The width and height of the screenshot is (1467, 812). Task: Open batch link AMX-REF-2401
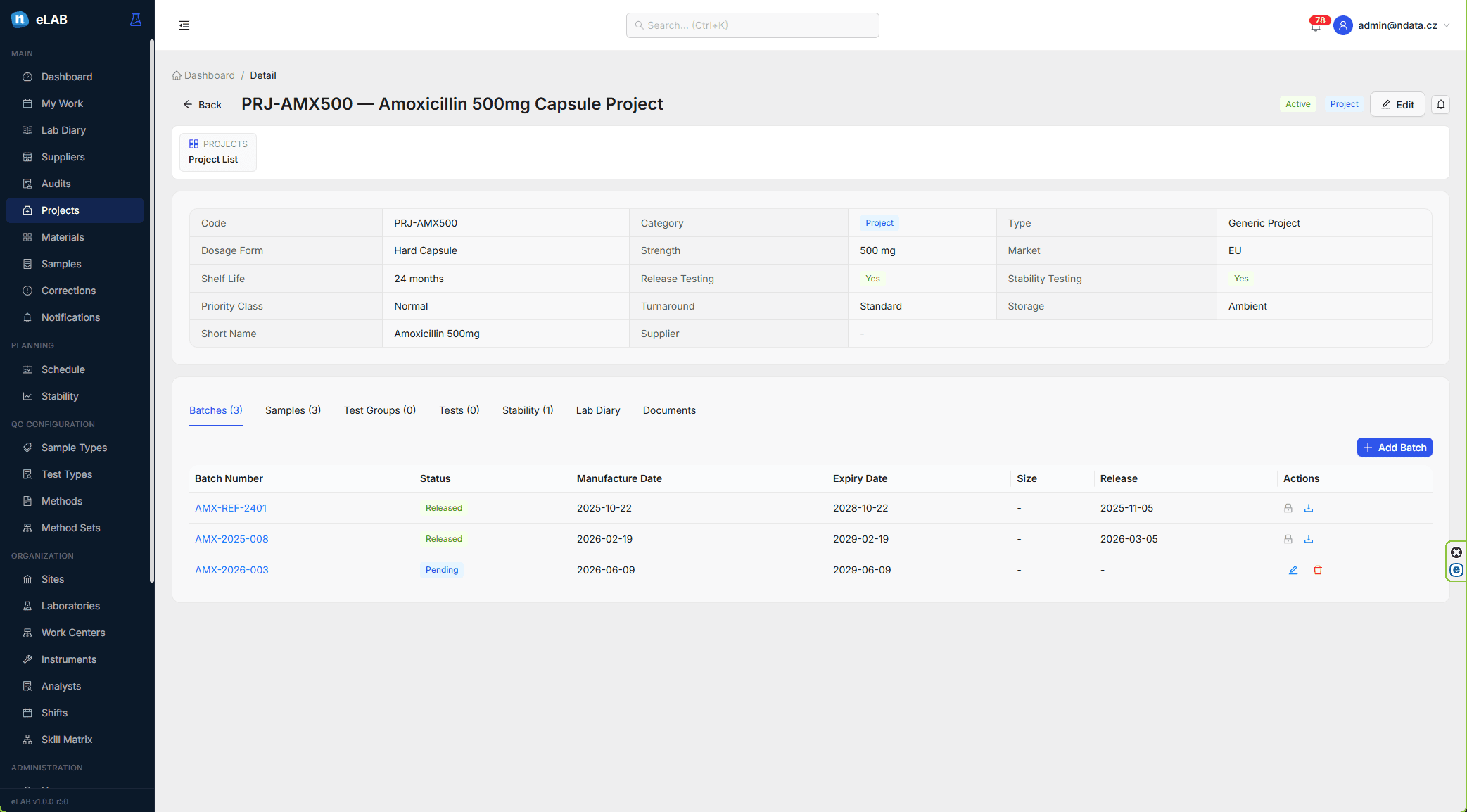231,508
